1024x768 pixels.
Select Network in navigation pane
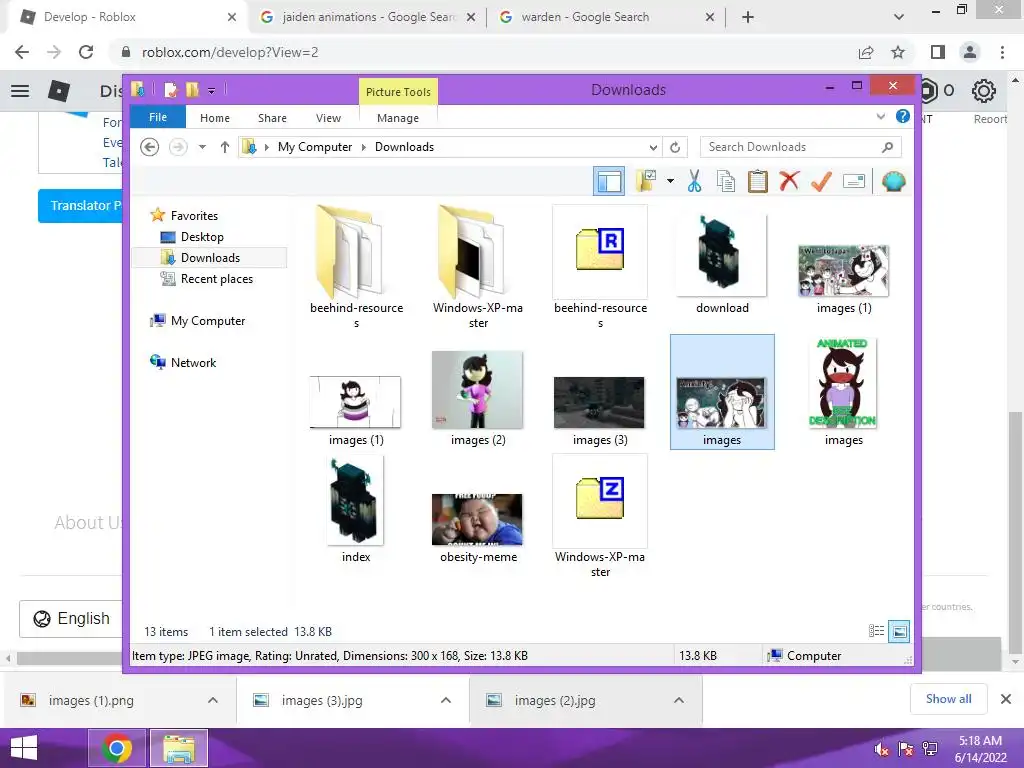pos(193,362)
